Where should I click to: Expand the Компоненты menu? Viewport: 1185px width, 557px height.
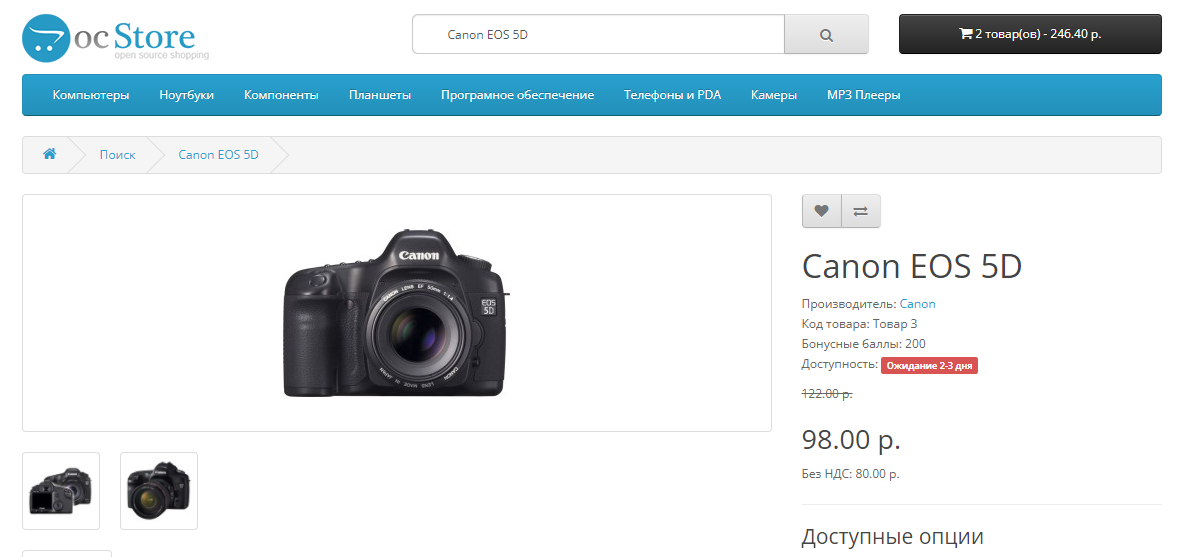click(x=281, y=95)
